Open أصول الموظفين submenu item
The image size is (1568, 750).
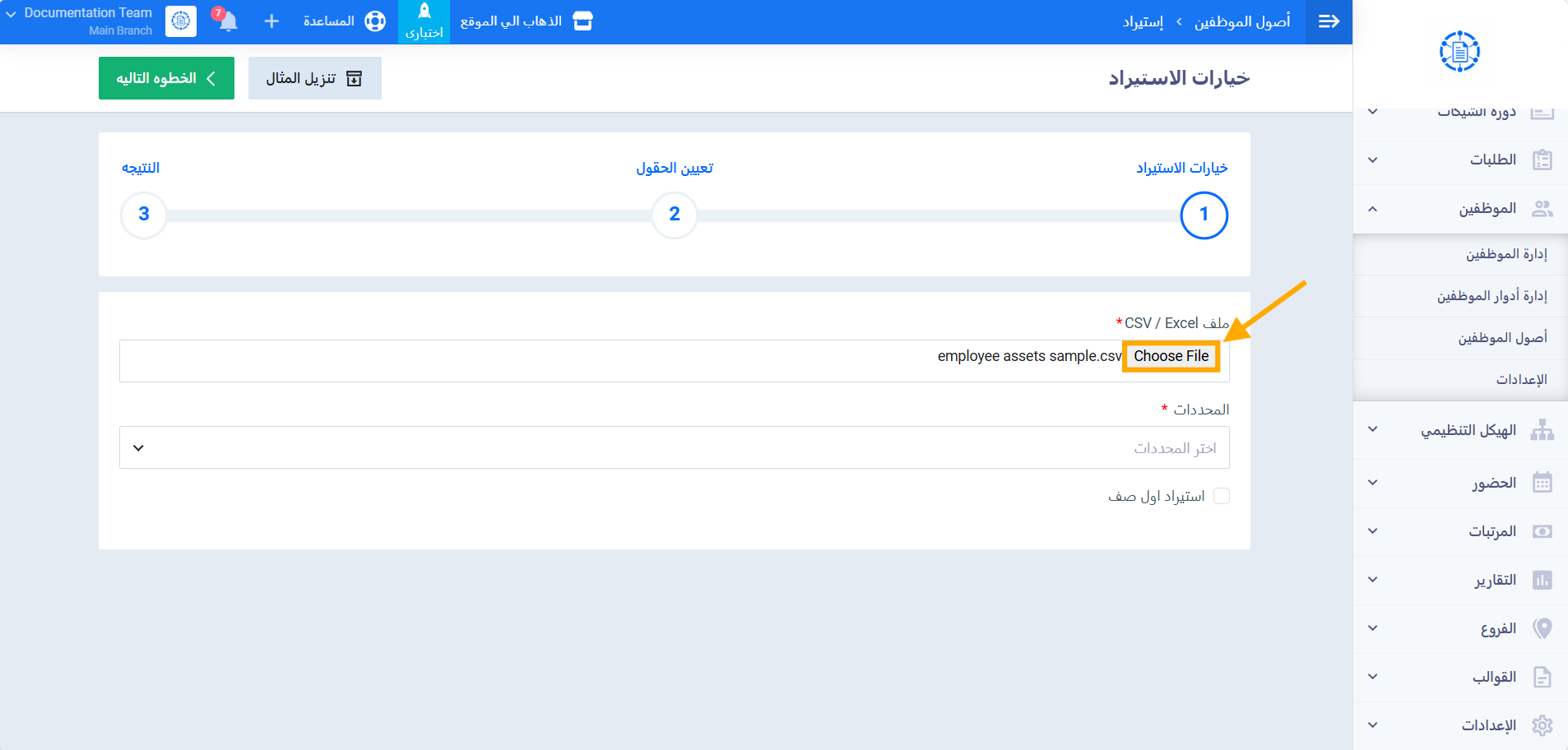pyautogui.click(x=1460, y=338)
